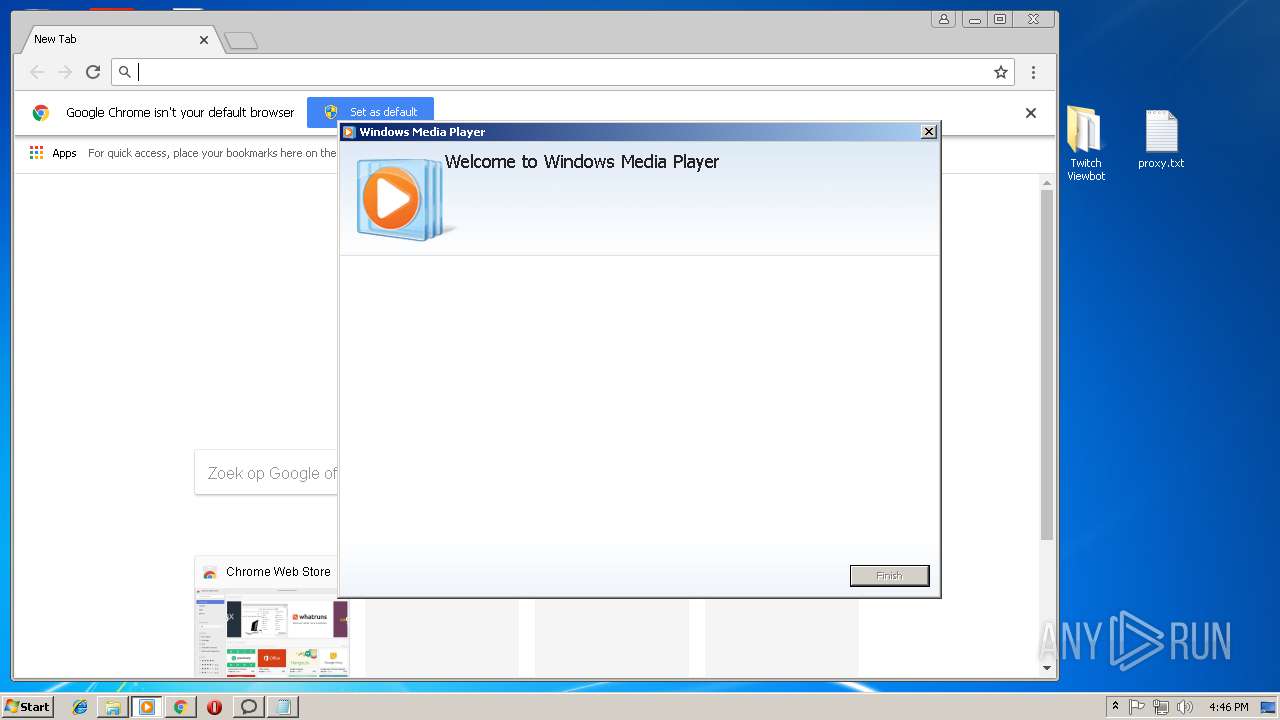The width and height of the screenshot is (1280, 720).
Task: Open the Action Center flag icon
Action: (1137, 707)
